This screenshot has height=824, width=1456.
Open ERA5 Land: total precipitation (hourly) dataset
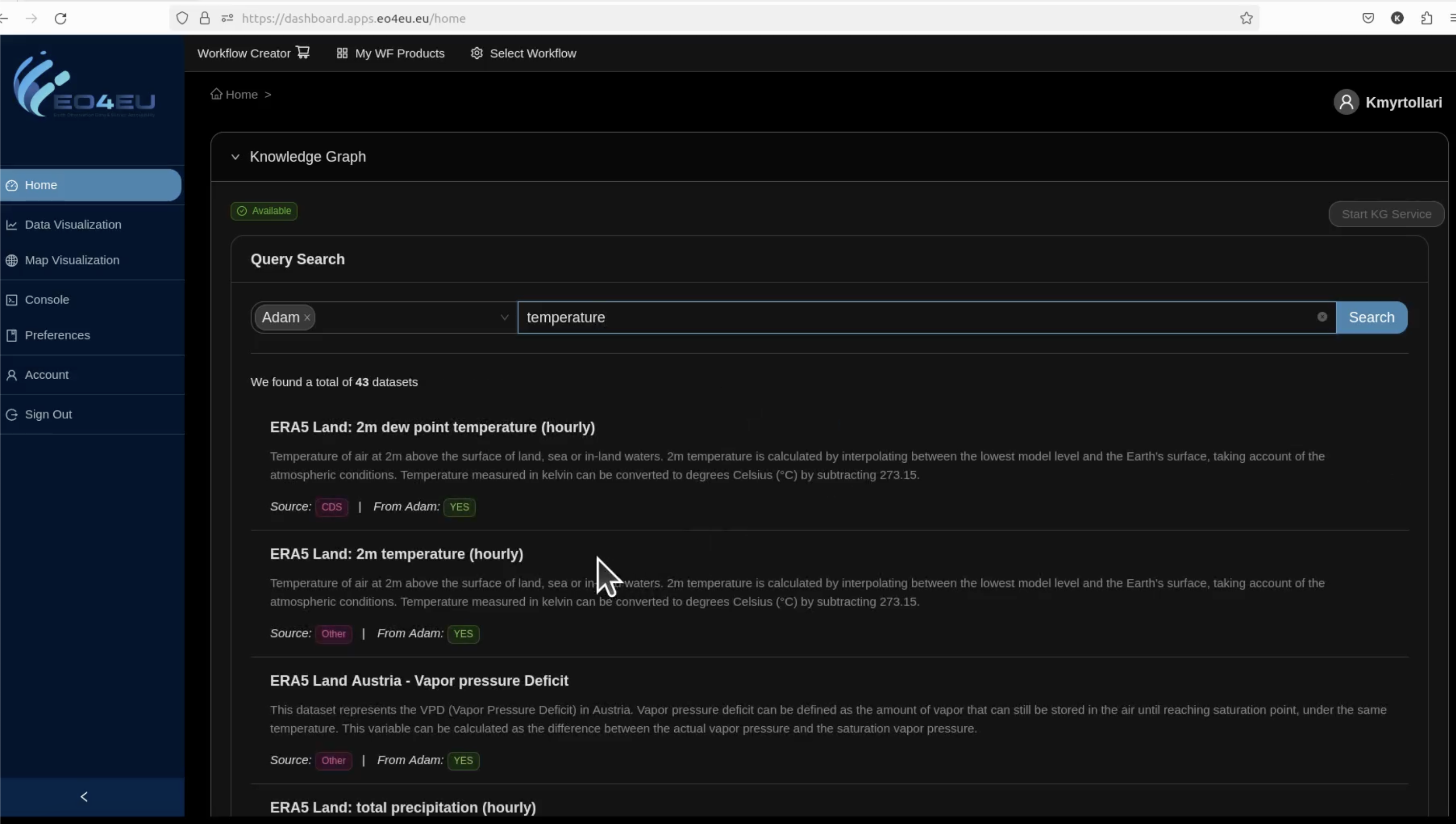(402, 808)
